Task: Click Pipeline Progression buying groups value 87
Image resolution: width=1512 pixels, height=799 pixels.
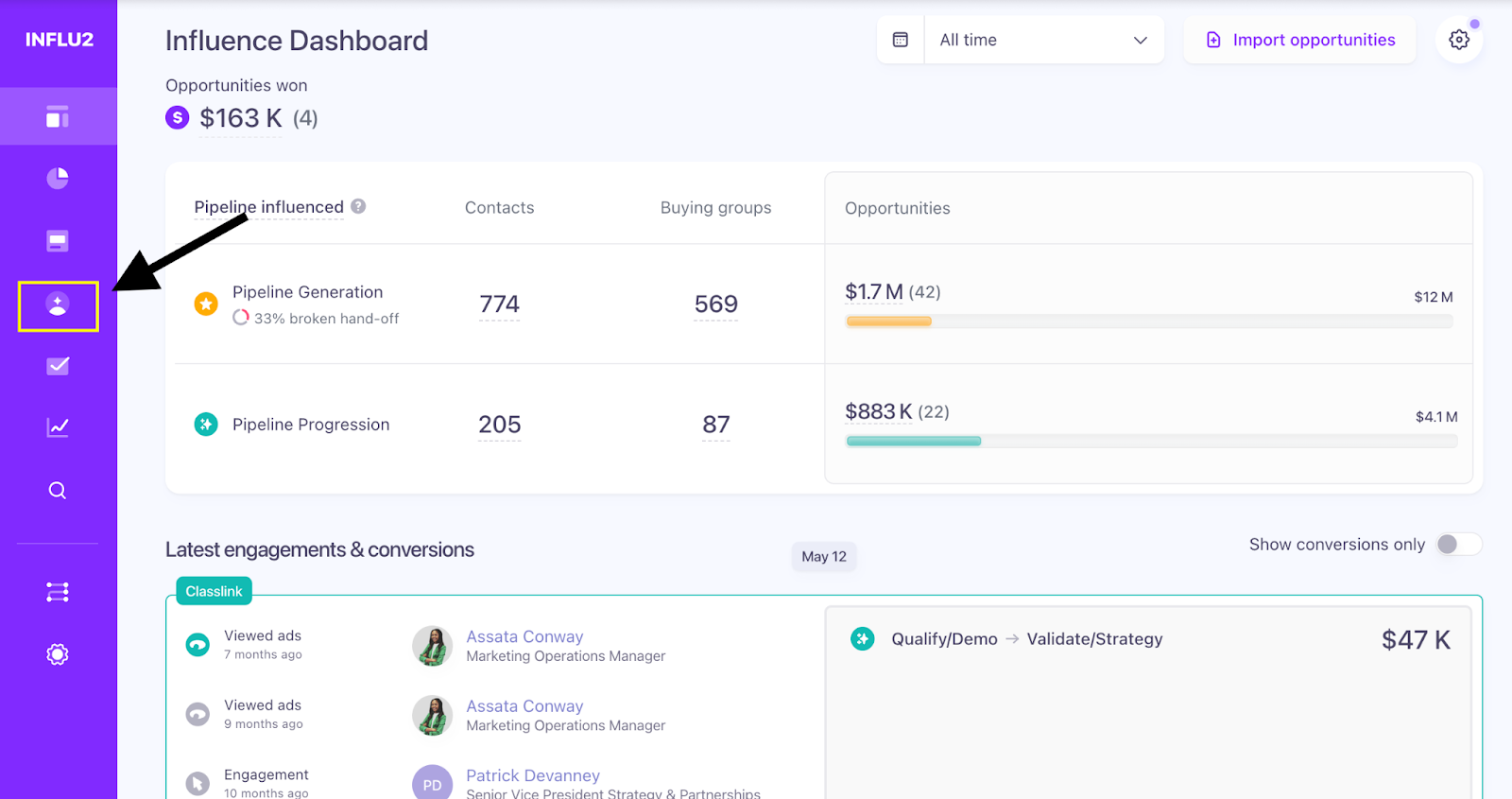Action: click(715, 425)
